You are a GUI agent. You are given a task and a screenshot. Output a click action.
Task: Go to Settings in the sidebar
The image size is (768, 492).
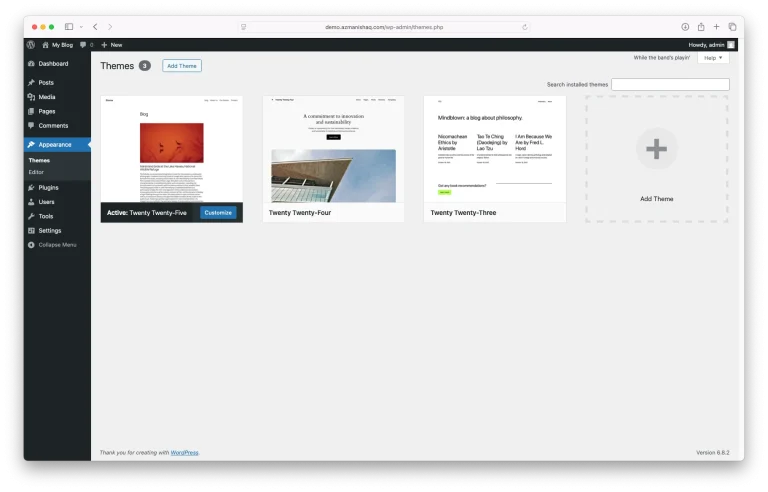tap(49, 230)
